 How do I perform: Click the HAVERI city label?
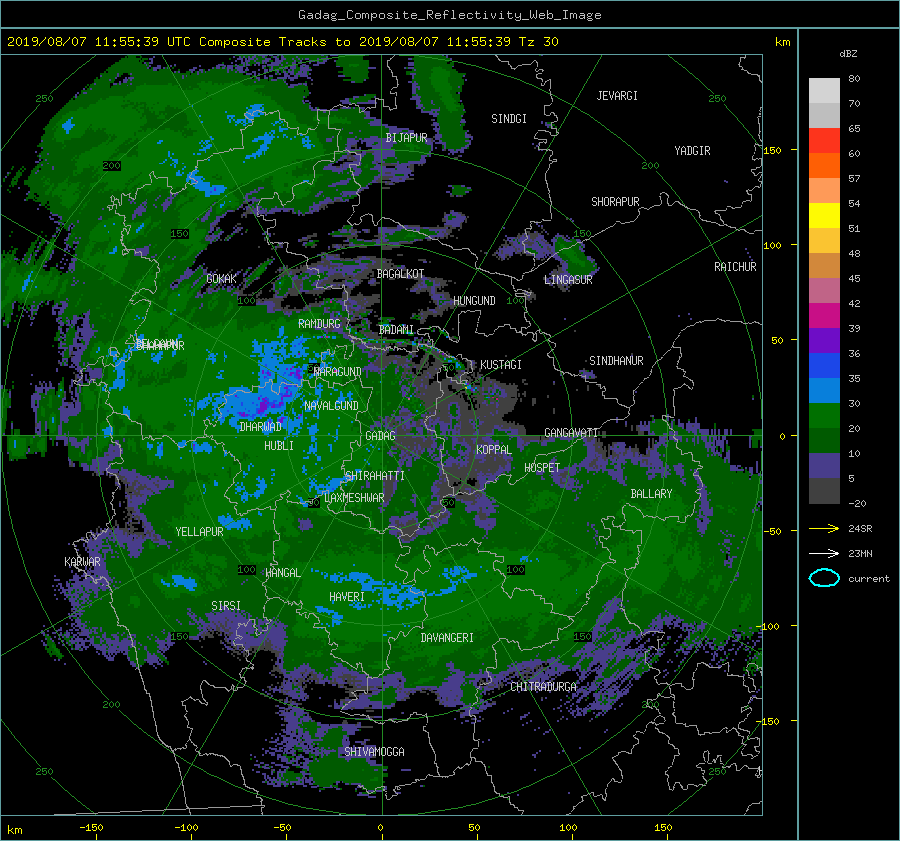point(347,598)
